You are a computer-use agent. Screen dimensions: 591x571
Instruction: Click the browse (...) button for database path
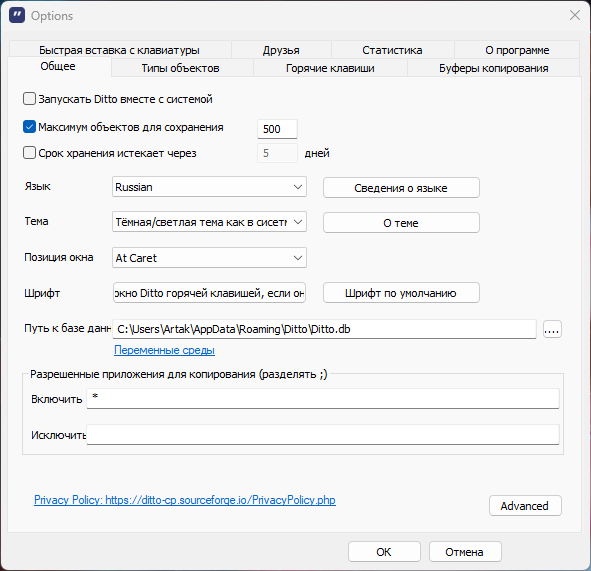click(552, 330)
